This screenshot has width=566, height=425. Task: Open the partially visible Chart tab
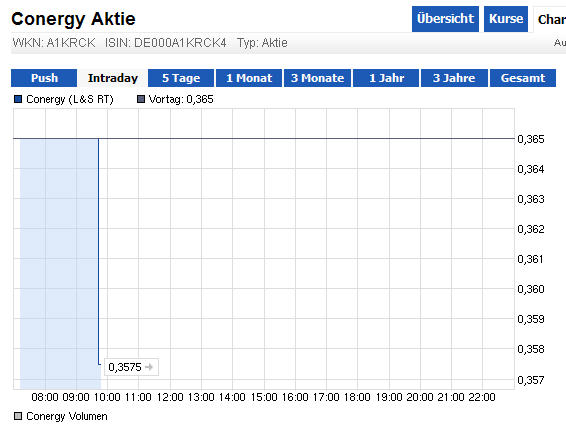(550, 19)
